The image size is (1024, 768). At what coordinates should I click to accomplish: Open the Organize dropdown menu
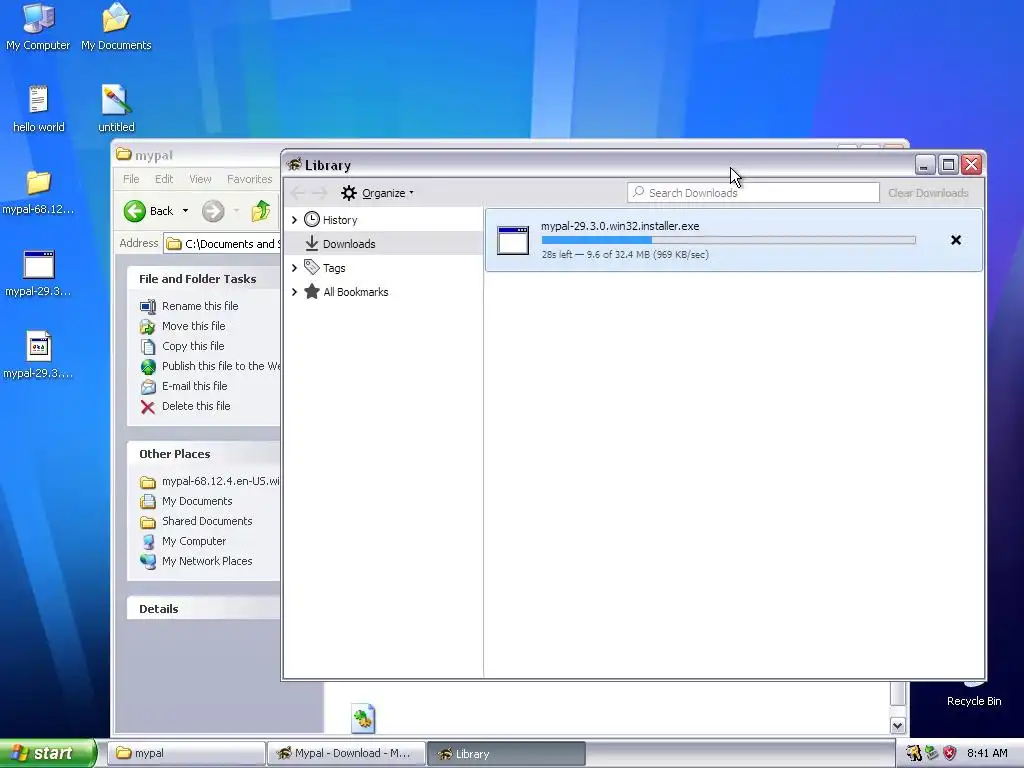pyautogui.click(x=377, y=193)
